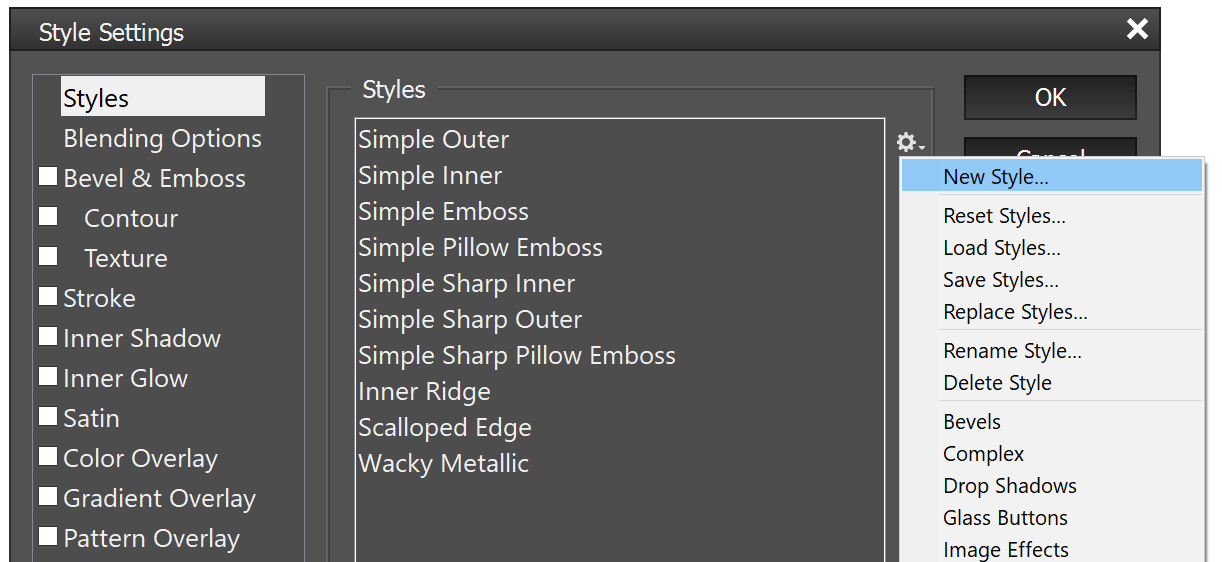This screenshot has width=1222, height=562.
Task: Click the styles gear menu icon
Action: [909, 143]
